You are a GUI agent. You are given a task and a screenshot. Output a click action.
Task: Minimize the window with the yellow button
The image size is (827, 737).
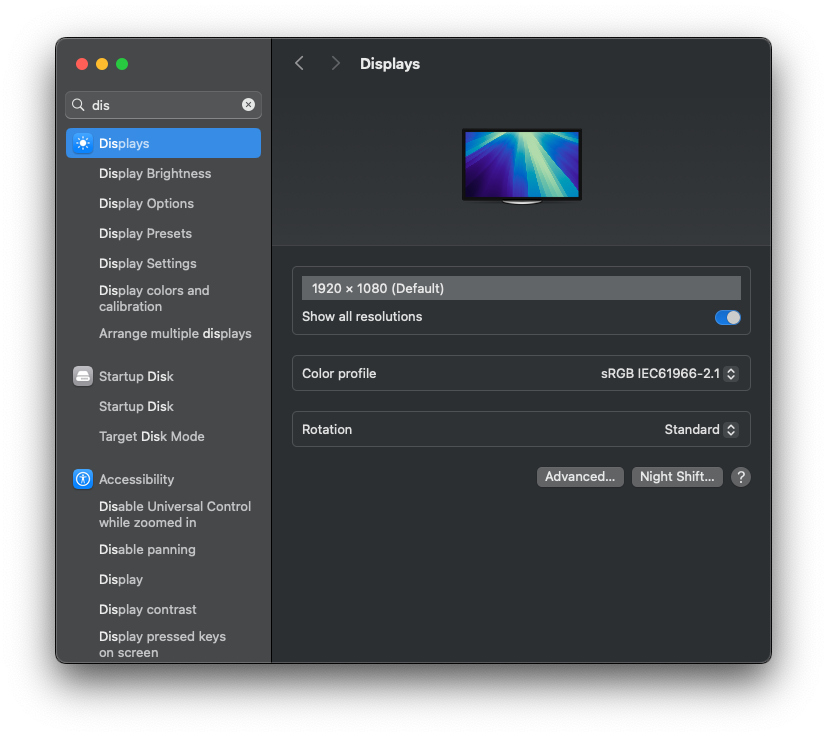click(x=102, y=64)
